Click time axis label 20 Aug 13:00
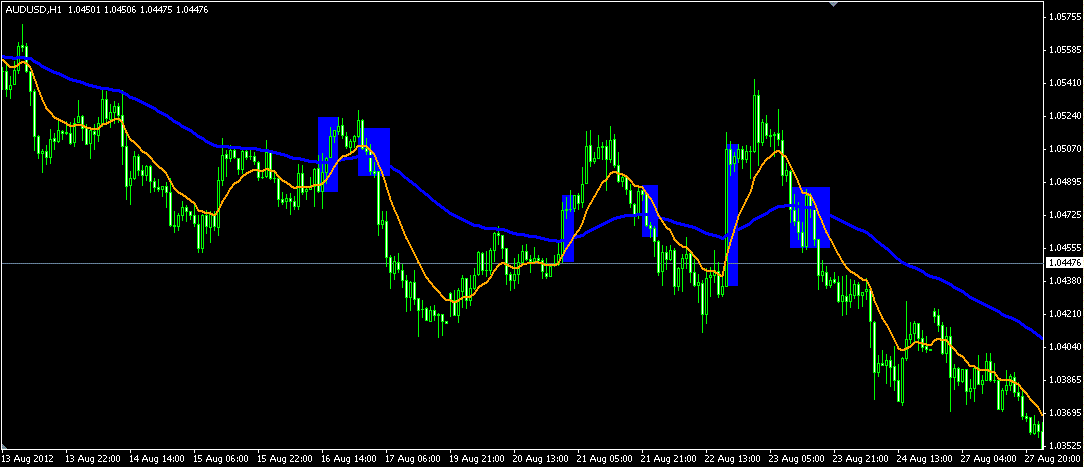The height and width of the screenshot is (467, 1084). pos(541,459)
